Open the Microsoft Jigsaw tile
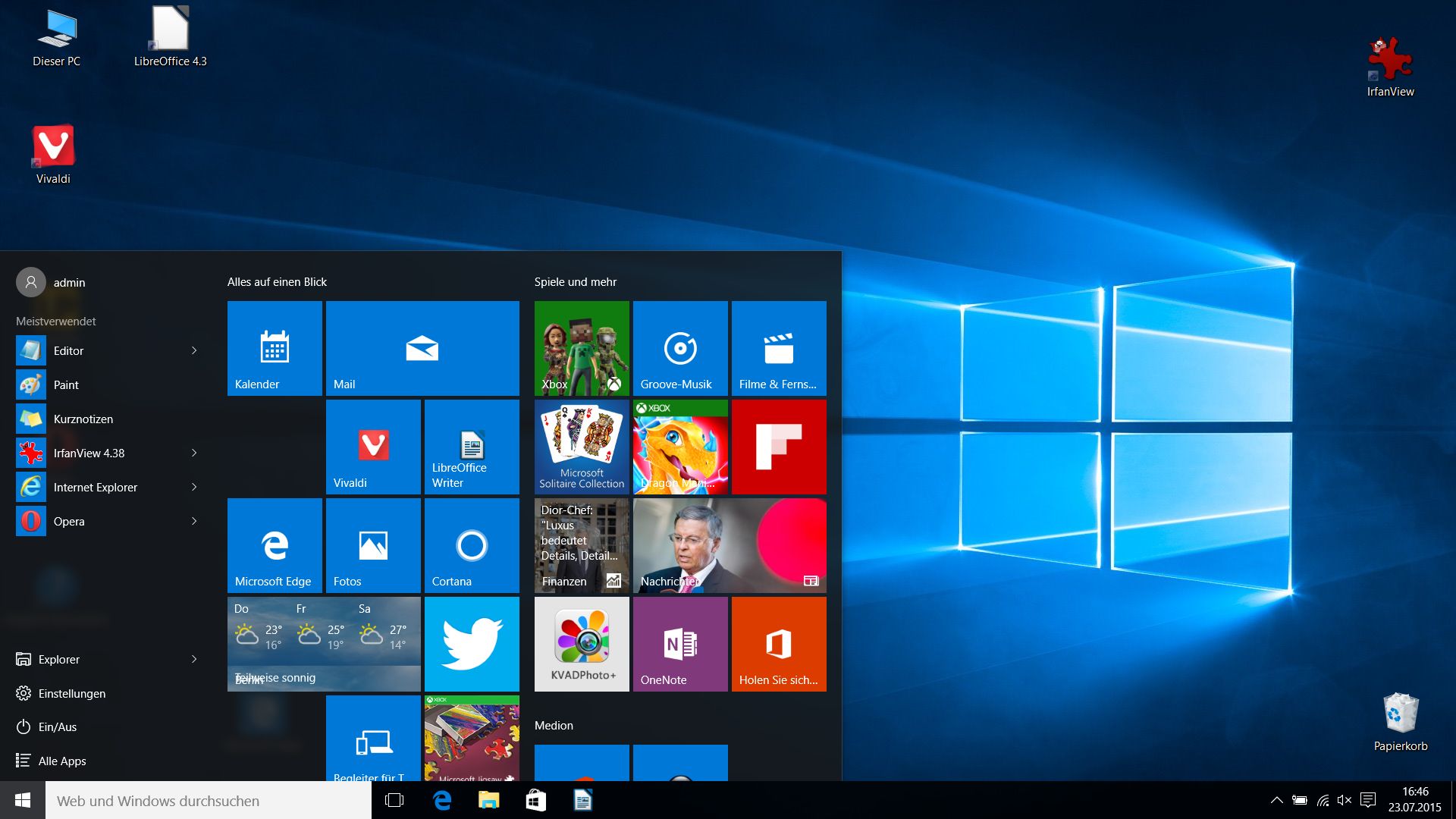Screen dimensions: 1456x819 coord(472,738)
